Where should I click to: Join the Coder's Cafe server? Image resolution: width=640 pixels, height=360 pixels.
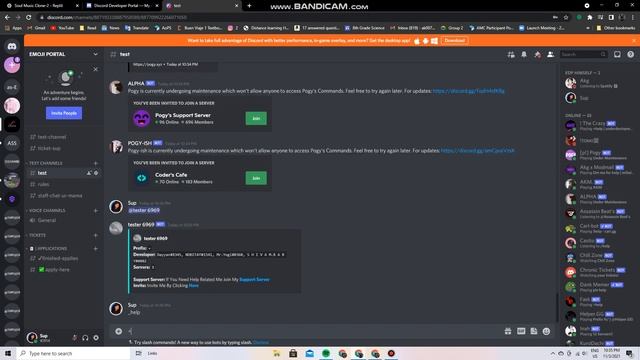pyautogui.click(x=256, y=178)
